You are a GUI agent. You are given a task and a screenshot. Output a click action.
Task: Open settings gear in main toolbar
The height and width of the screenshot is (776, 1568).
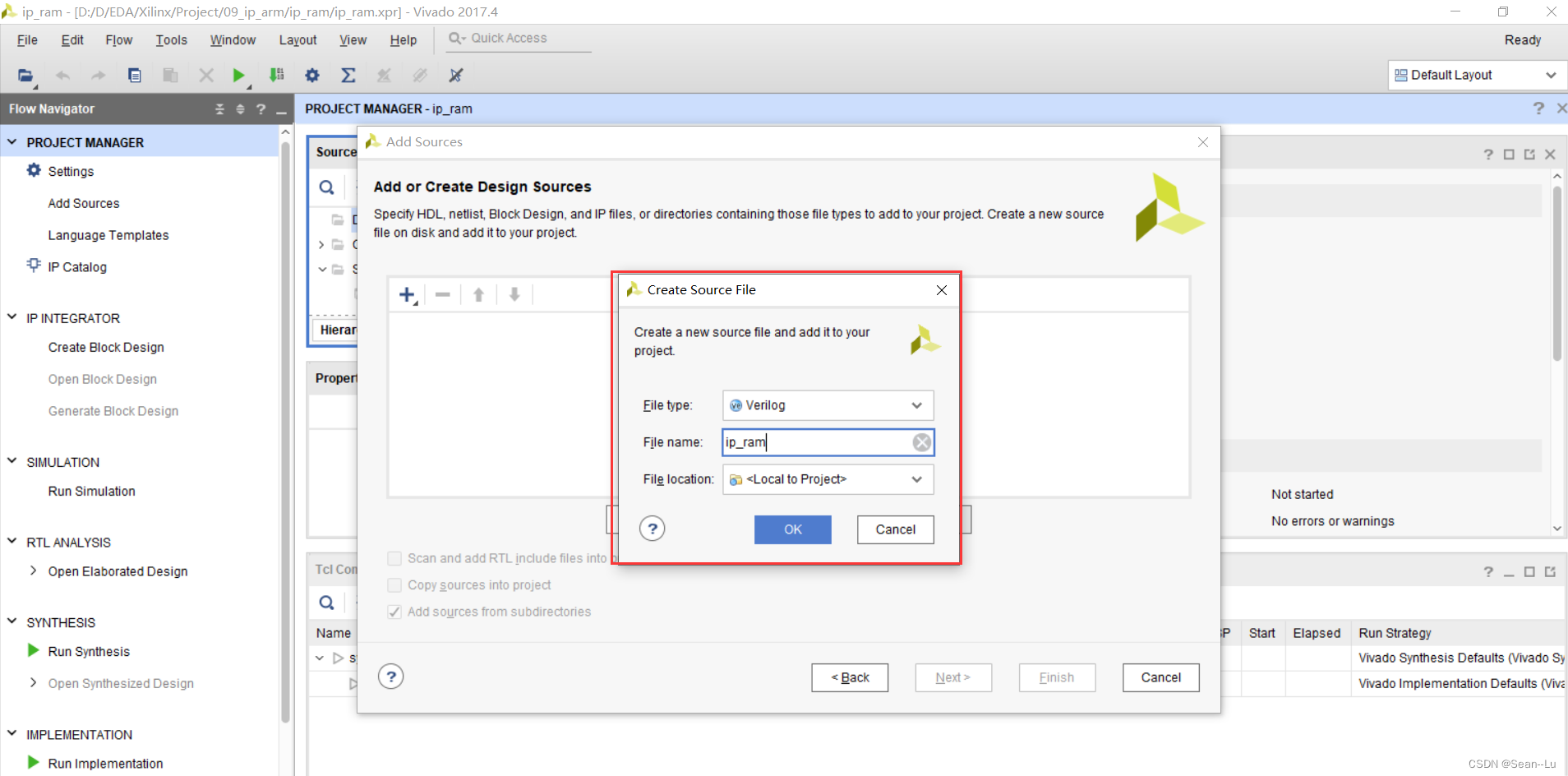point(312,76)
